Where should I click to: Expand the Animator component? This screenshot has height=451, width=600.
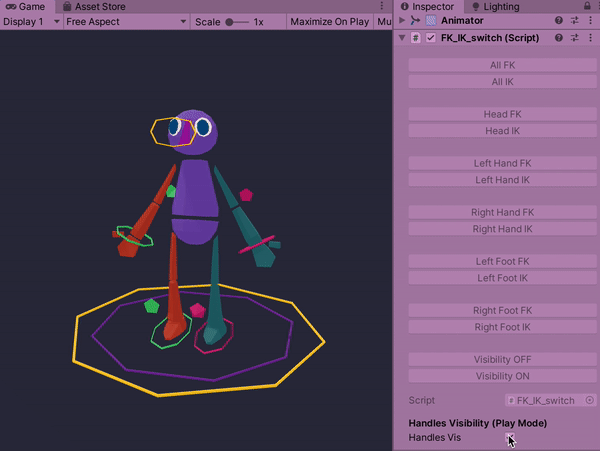(402, 20)
